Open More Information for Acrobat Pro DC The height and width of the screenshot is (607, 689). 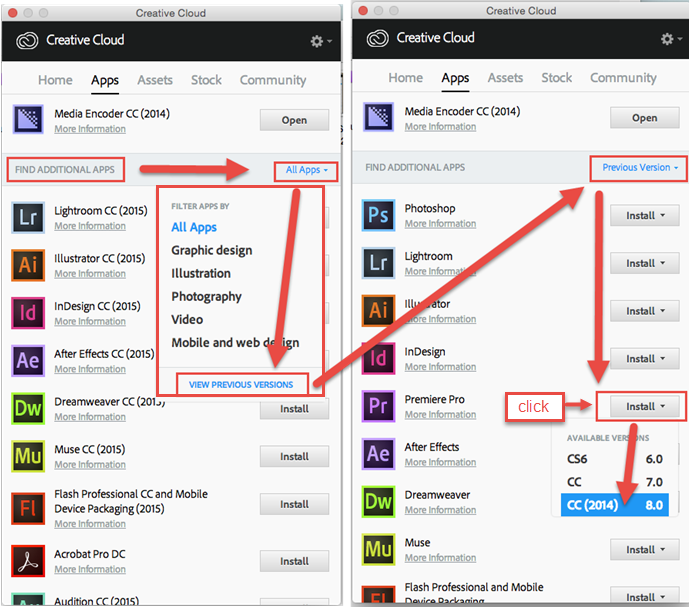(x=90, y=570)
